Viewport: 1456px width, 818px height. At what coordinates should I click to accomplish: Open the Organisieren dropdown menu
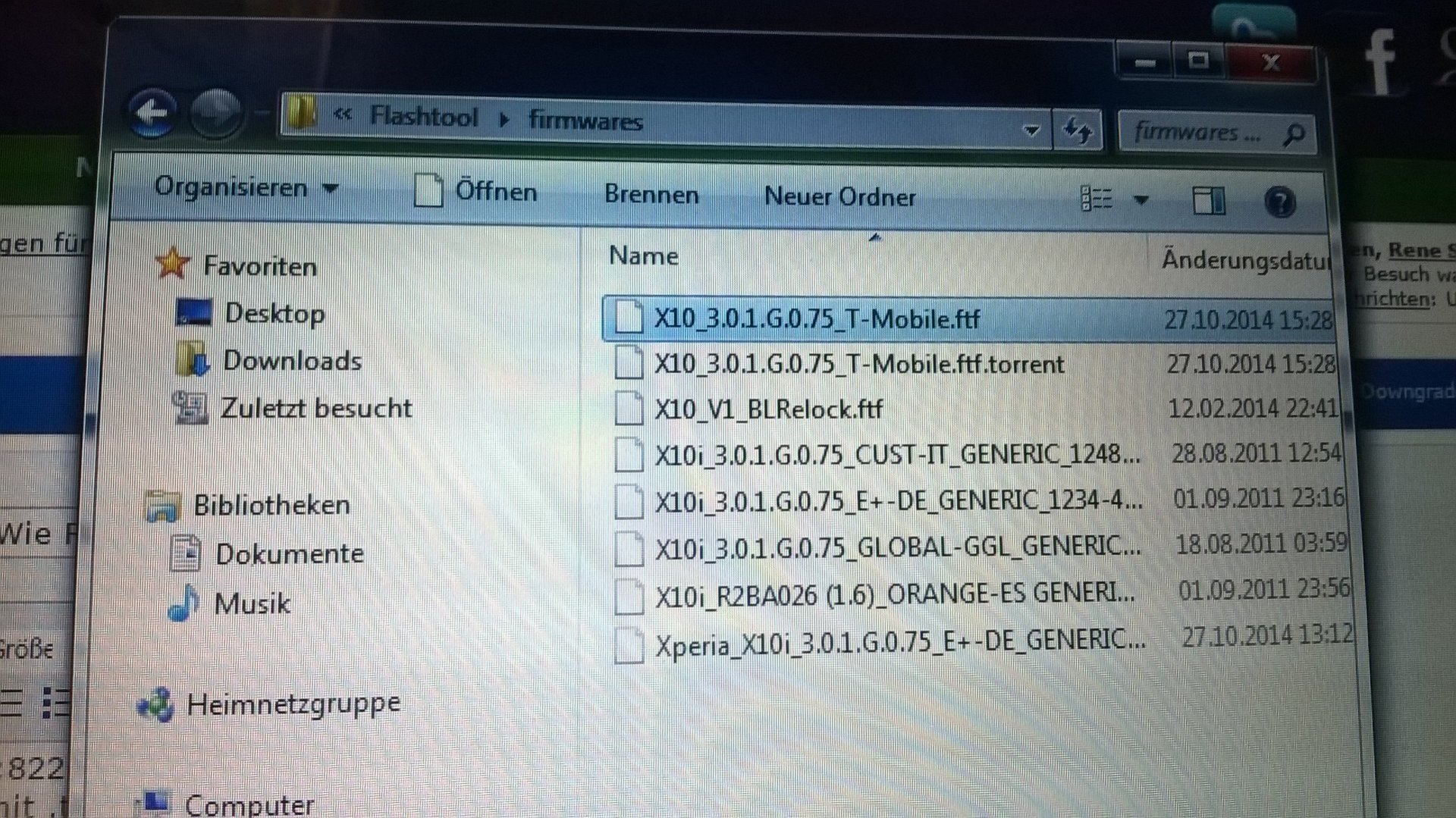(x=245, y=187)
